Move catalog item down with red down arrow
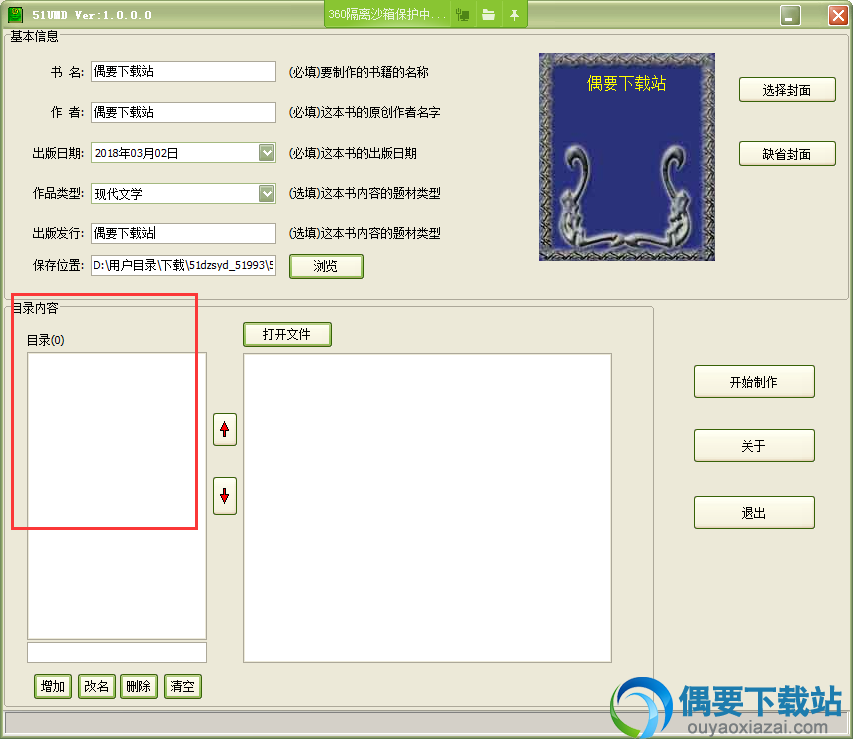This screenshot has height=739, width=853. pyautogui.click(x=225, y=496)
